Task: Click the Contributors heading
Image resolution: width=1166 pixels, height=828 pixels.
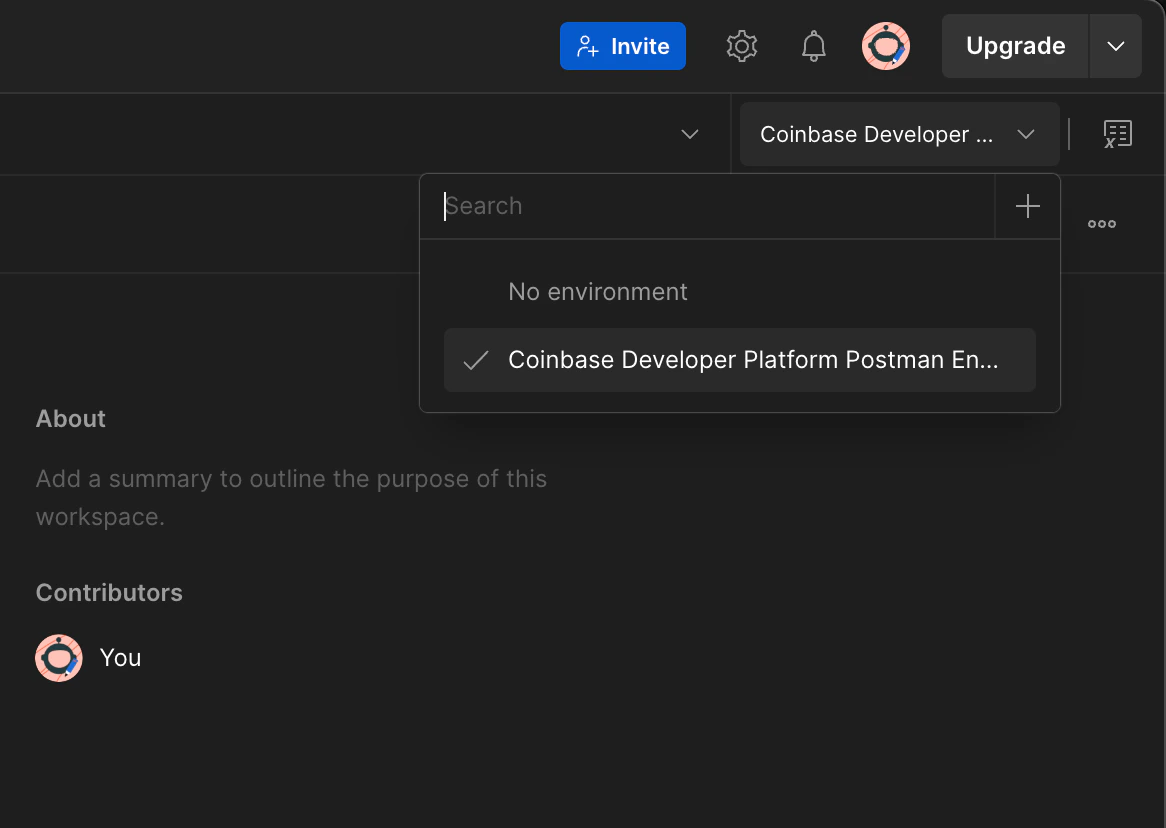Action: (x=109, y=593)
